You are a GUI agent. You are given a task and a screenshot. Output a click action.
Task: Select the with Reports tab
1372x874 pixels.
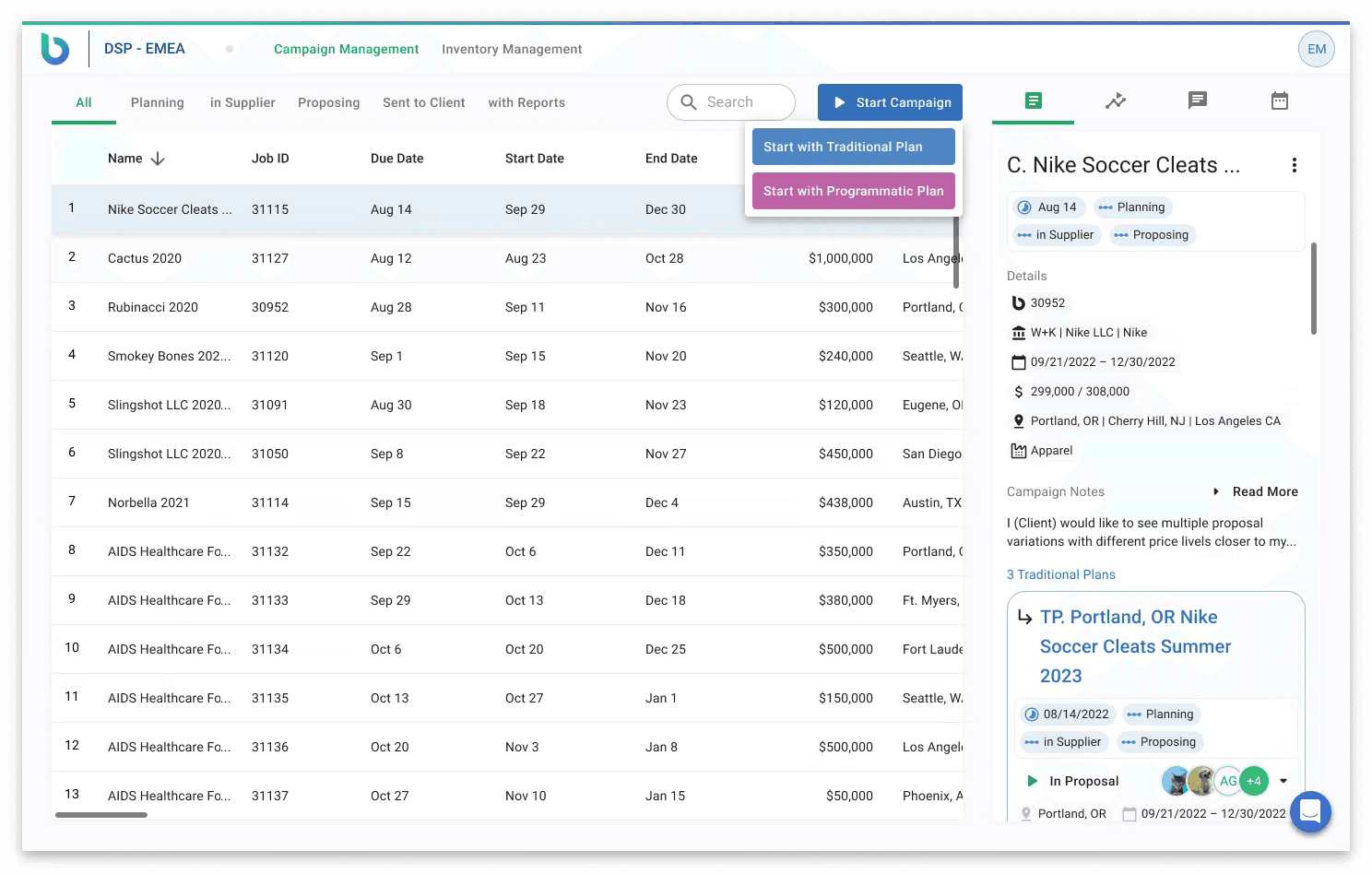[526, 102]
